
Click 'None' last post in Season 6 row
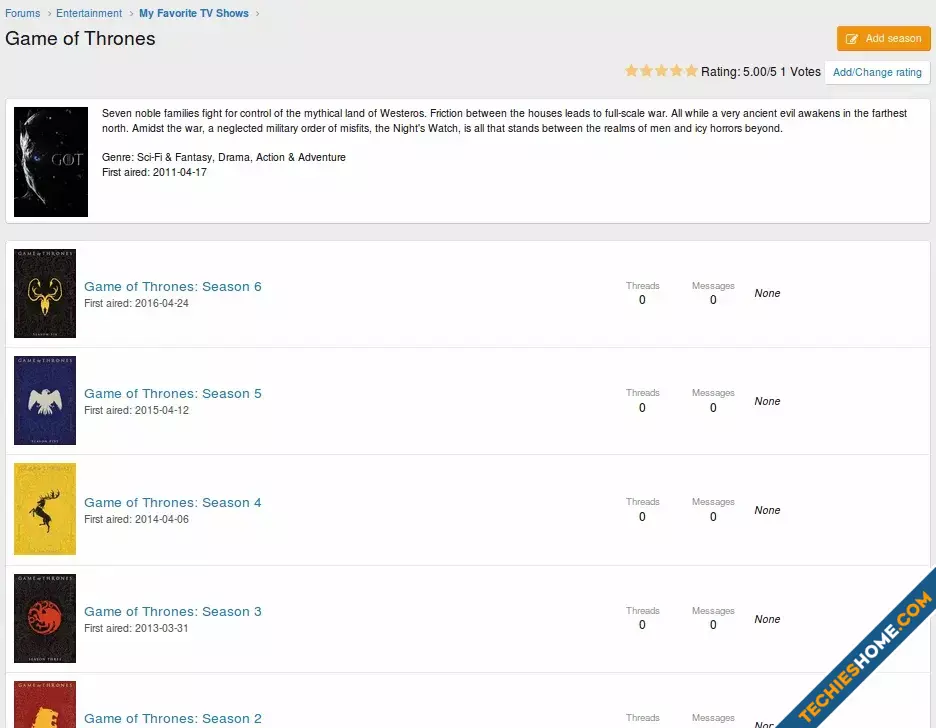[x=767, y=294]
